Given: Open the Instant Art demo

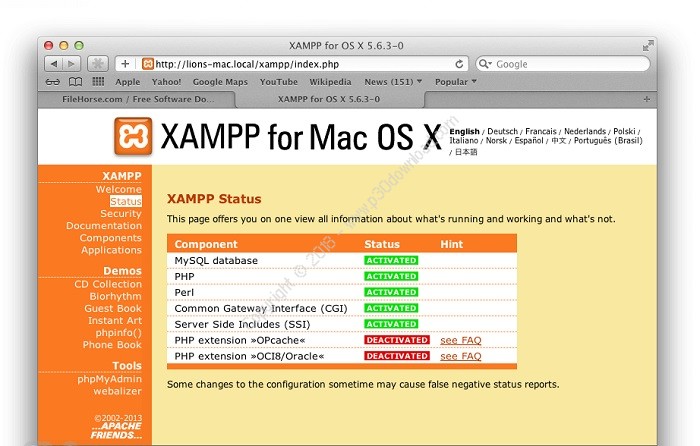Looking at the screenshot, I should [x=115, y=320].
